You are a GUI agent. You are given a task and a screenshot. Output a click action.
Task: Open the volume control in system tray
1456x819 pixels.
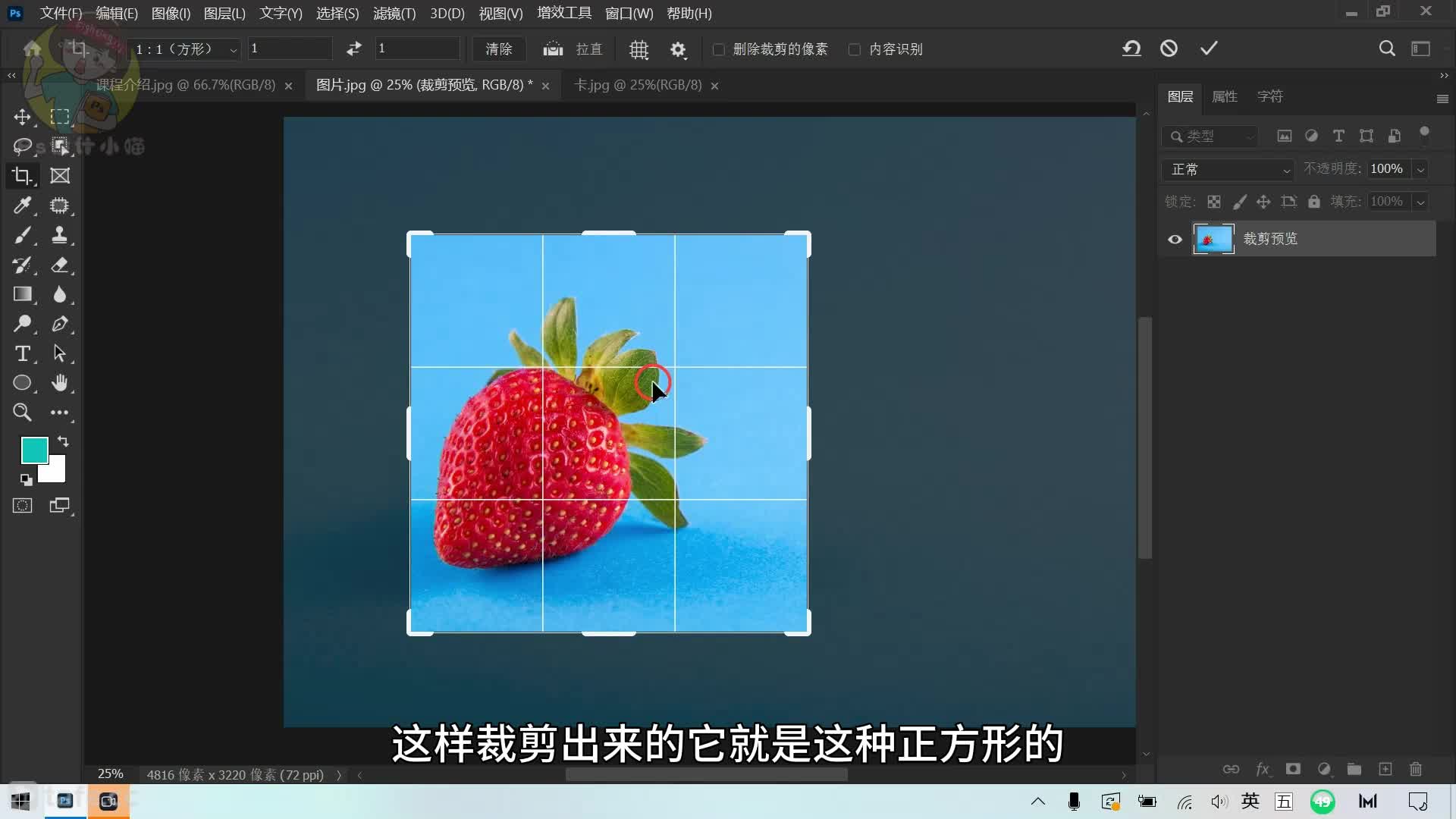click(x=1219, y=802)
